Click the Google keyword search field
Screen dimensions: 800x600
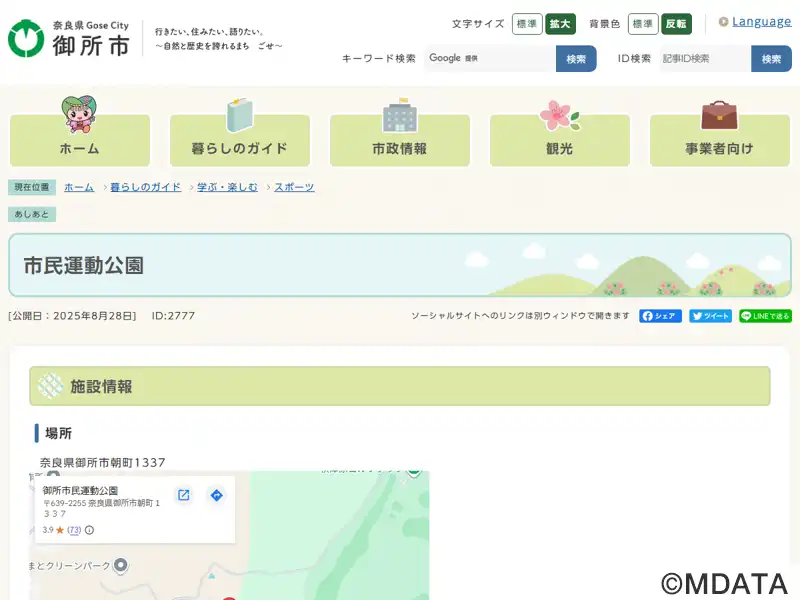pyautogui.click(x=490, y=59)
